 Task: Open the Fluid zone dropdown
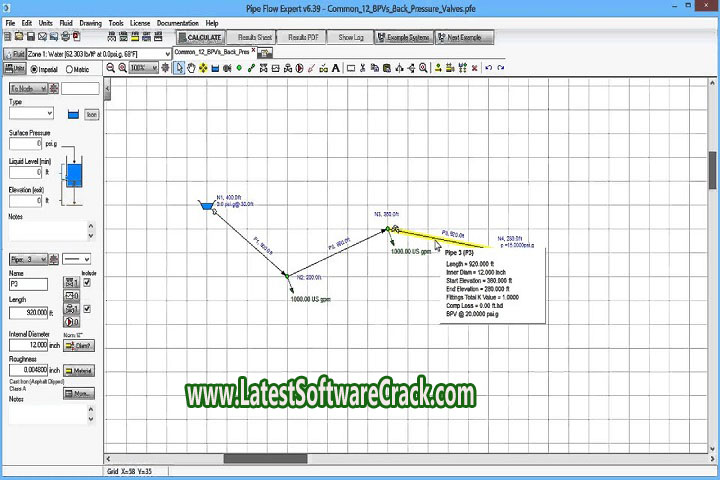click(x=167, y=54)
